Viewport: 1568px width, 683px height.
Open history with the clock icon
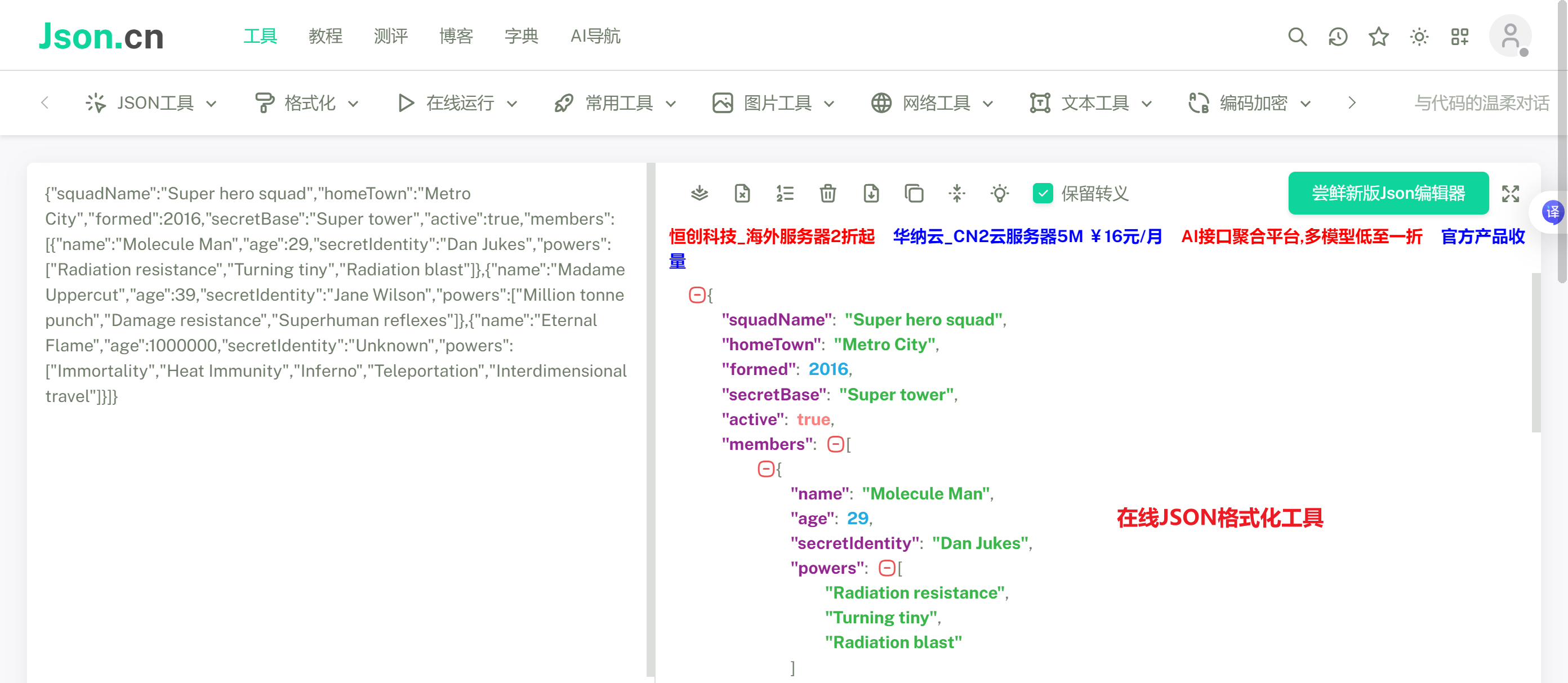[x=1337, y=37]
